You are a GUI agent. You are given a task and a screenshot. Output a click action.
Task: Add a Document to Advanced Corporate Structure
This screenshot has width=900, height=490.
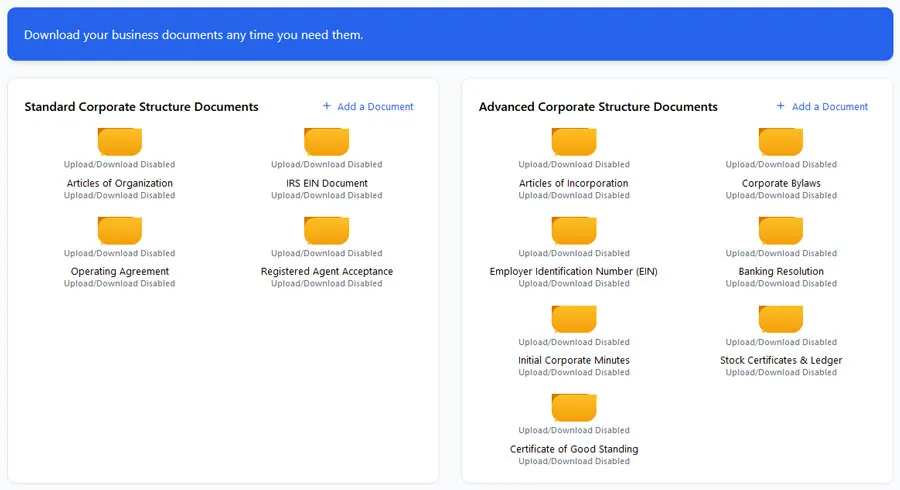[822, 107]
